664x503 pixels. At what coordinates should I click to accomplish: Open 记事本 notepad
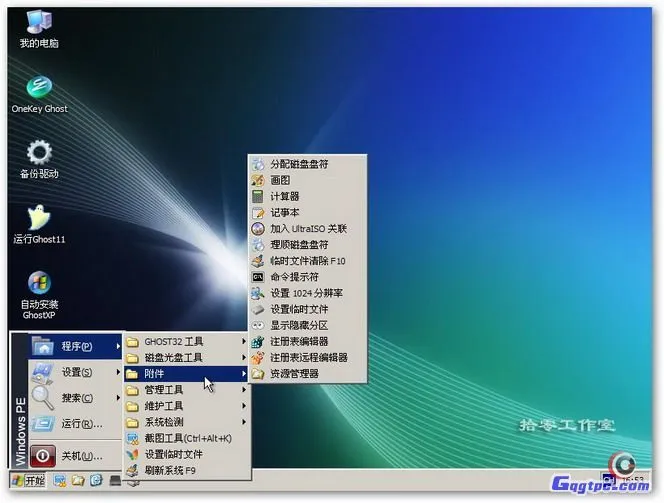click(307, 212)
